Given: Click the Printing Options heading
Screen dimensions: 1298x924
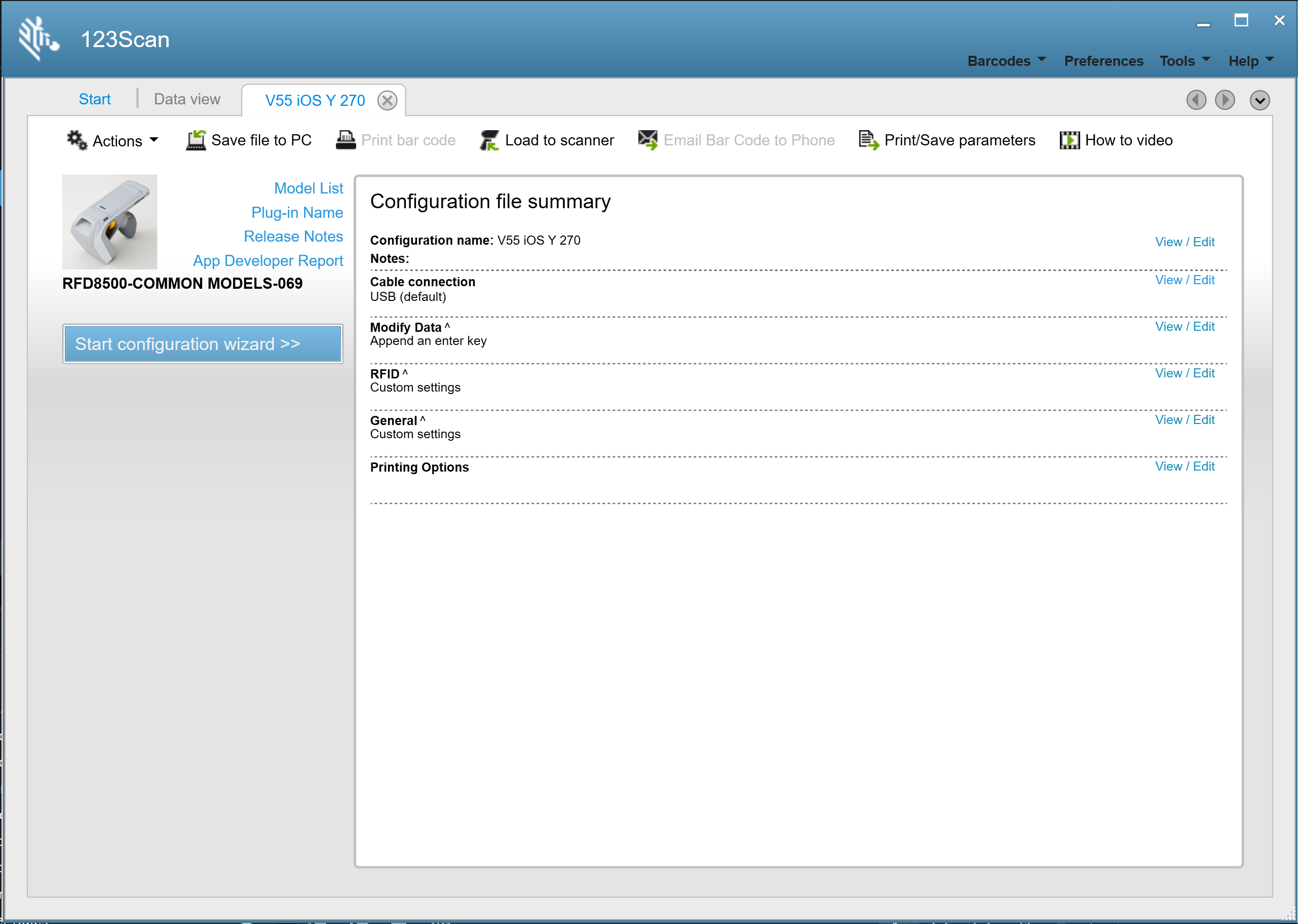Looking at the screenshot, I should point(419,467).
